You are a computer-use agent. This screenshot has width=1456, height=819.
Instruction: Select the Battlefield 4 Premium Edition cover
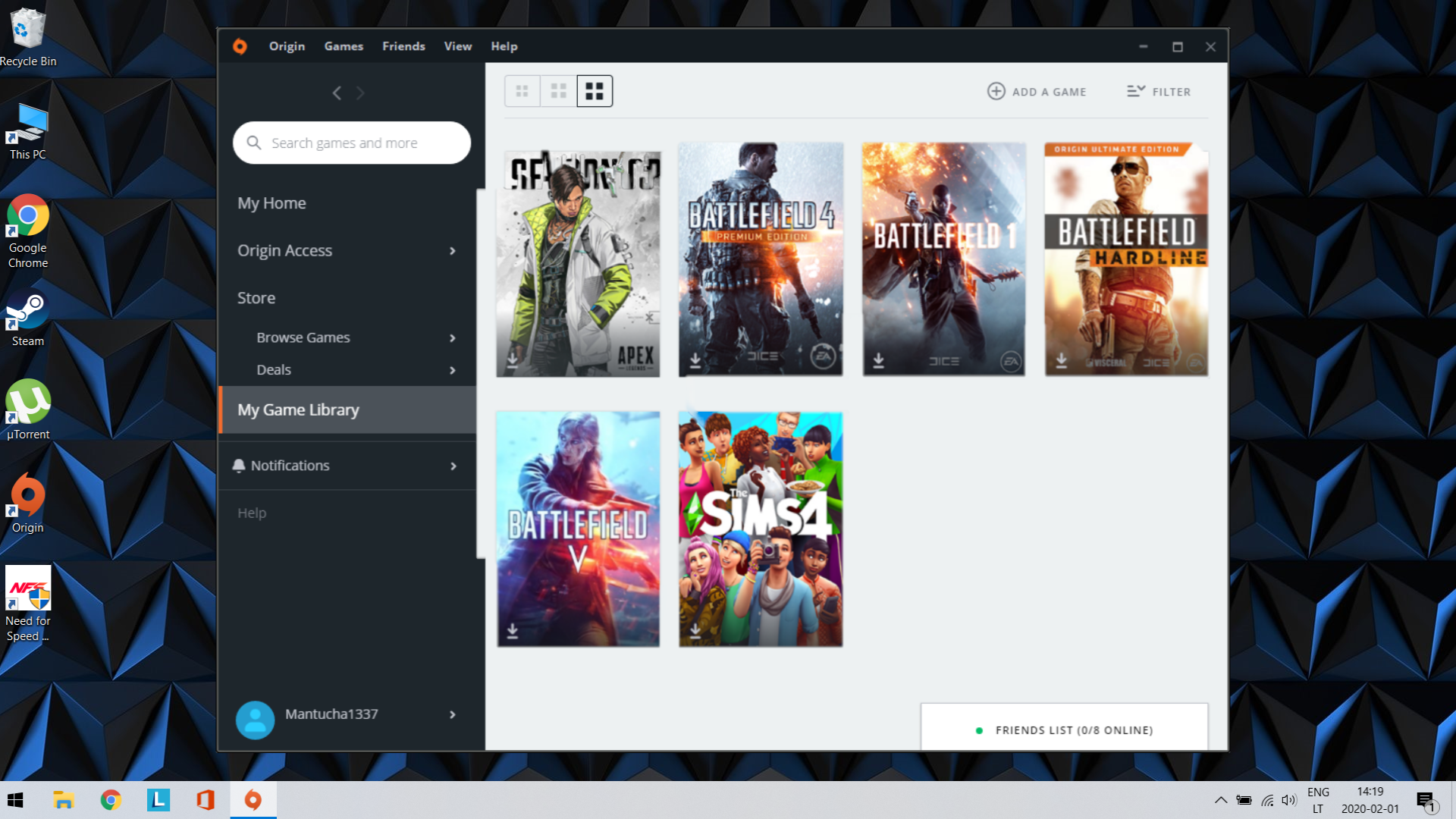[x=761, y=259]
